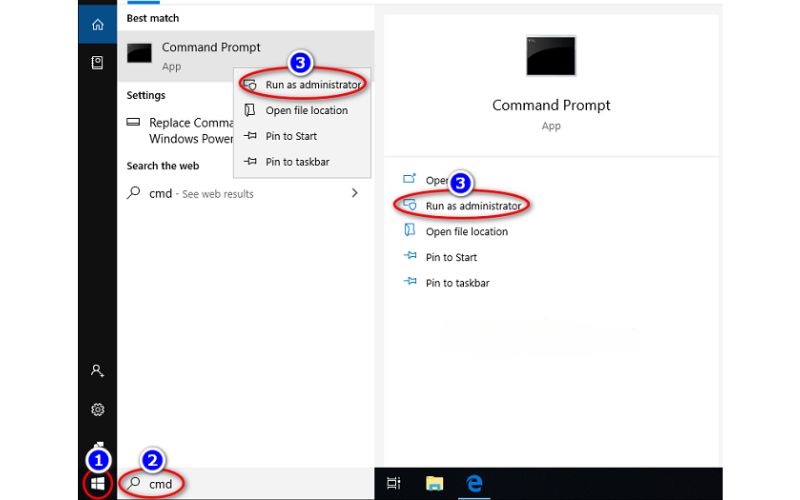Viewport: 800px width, 500px height.
Task: Click the large Command Prompt thumbnail
Action: 551,56
